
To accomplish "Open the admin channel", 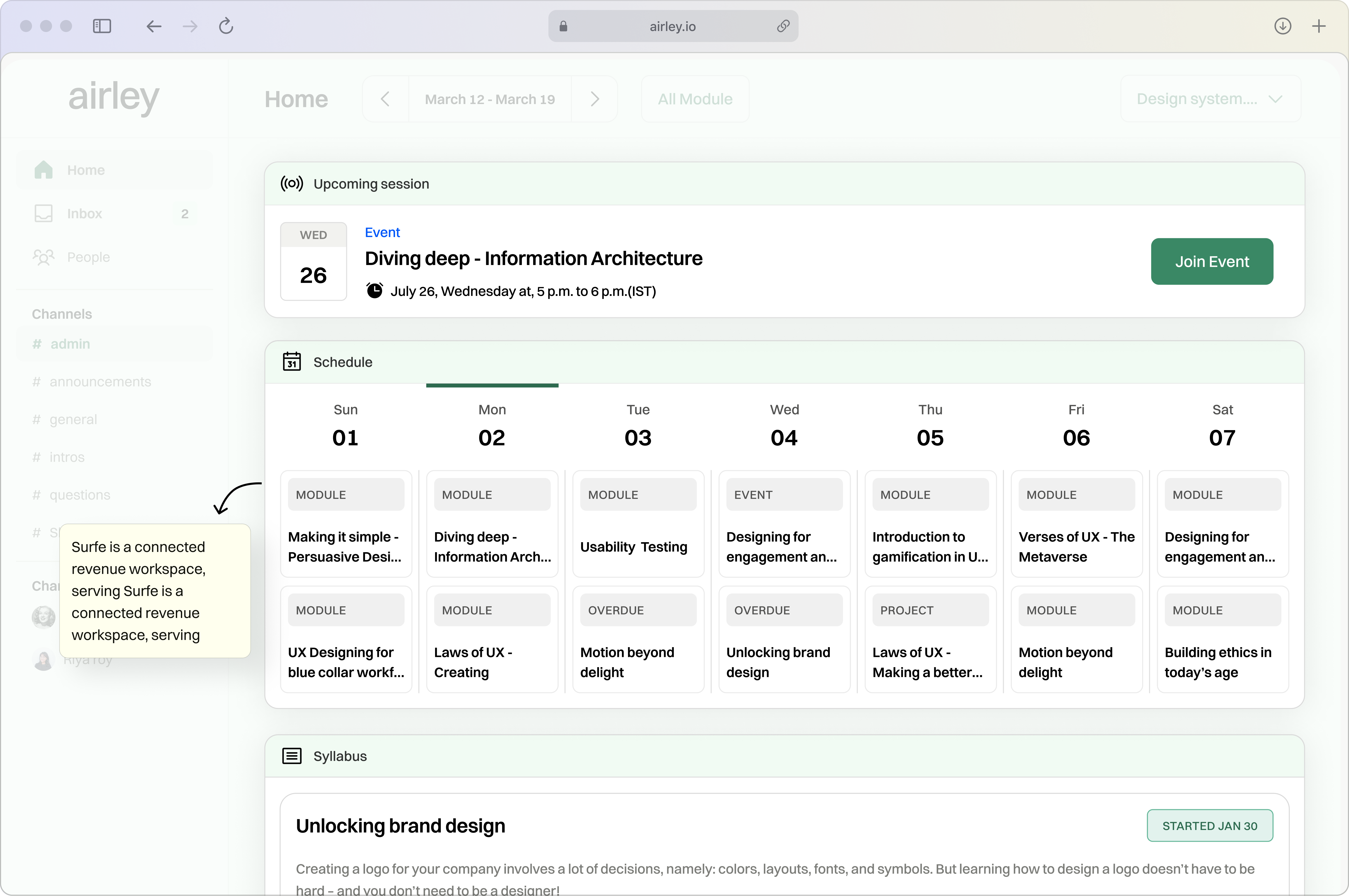I will [114, 344].
